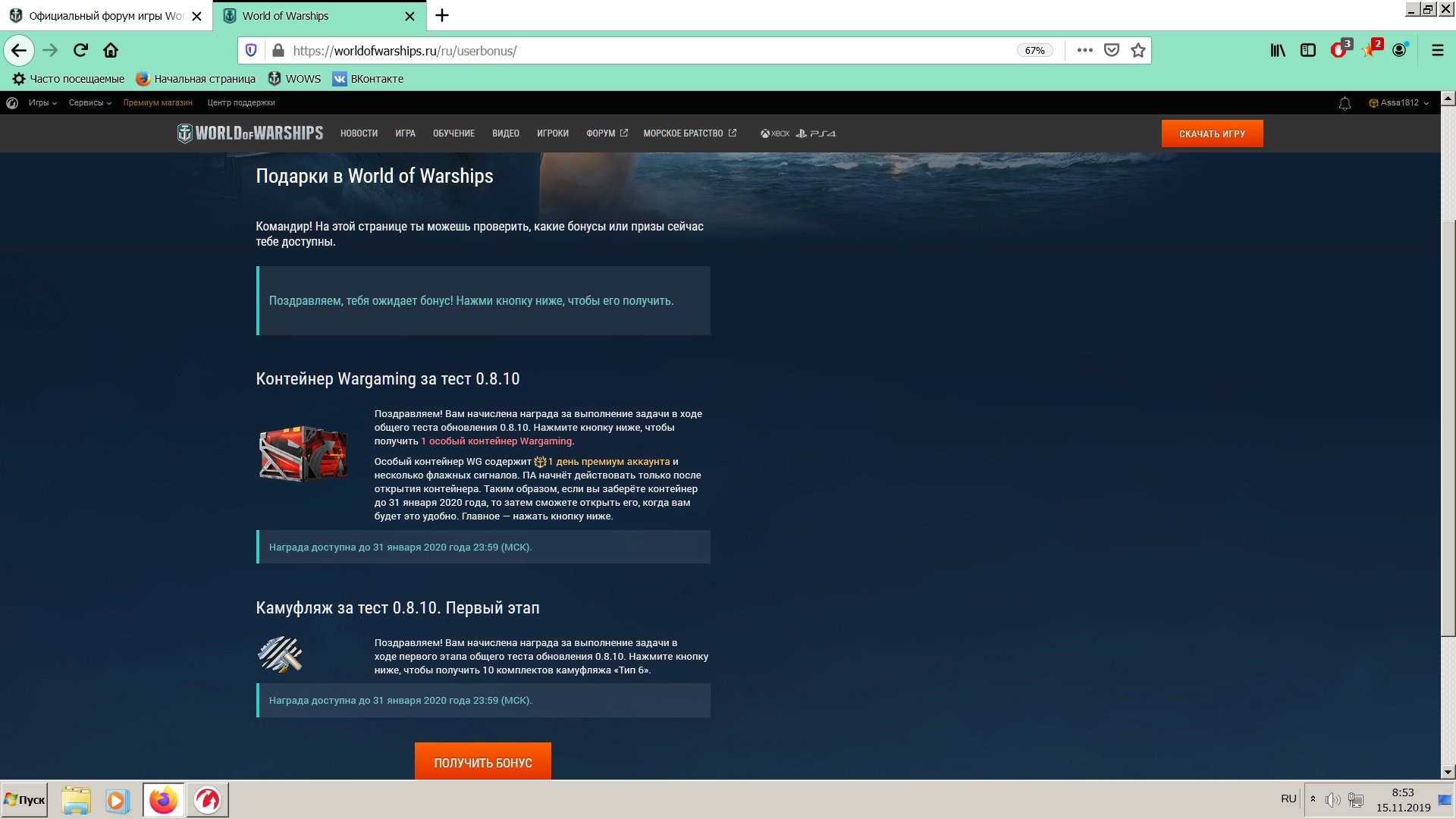Show hidden tray icons arrow

coord(1313,799)
